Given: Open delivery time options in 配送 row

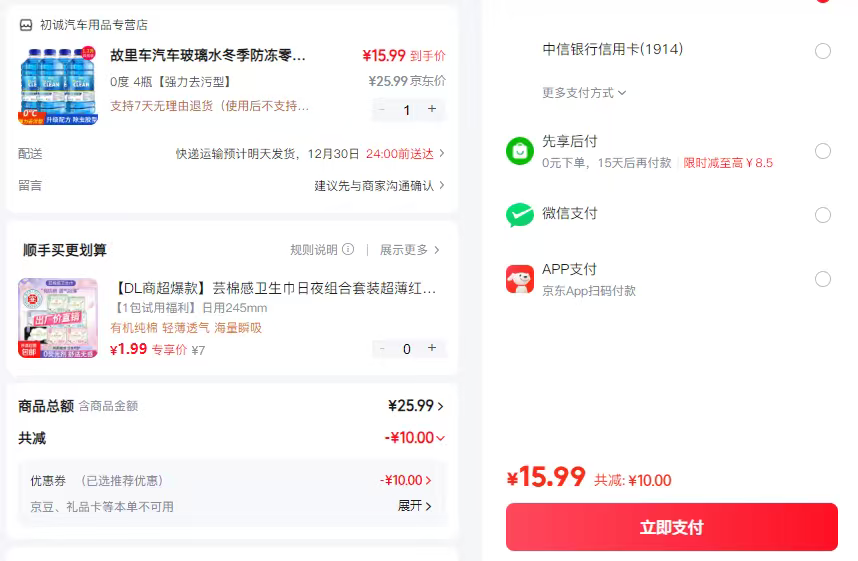Looking at the screenshot, I should (x=441, y=154).
